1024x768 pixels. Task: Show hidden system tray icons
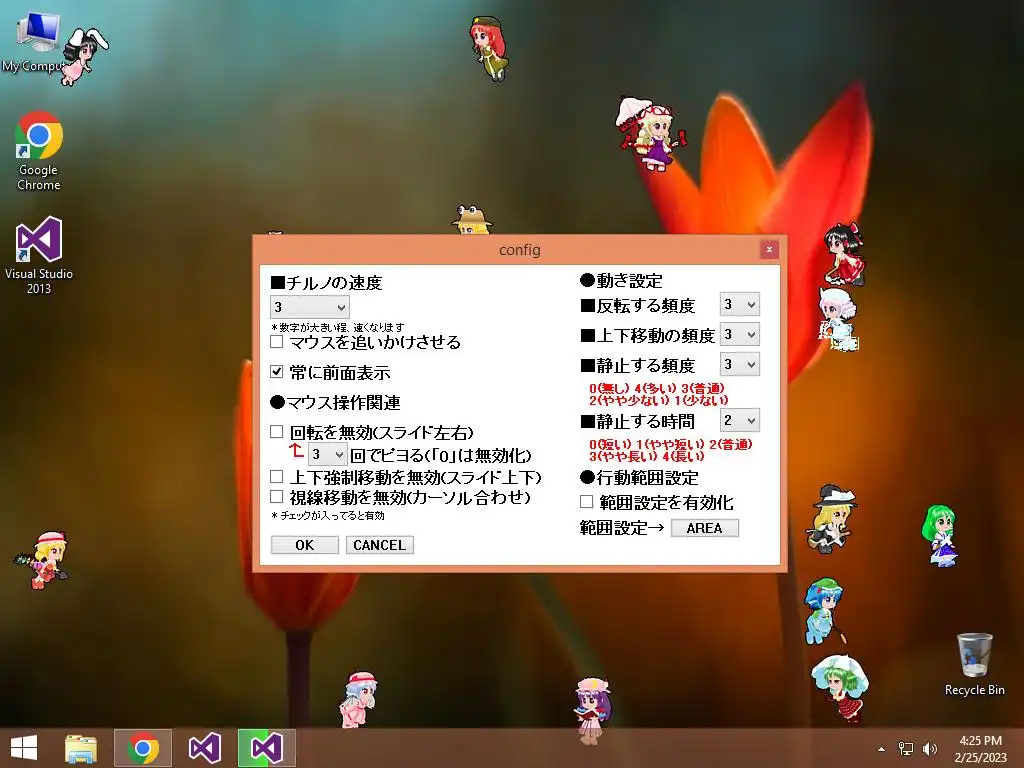click(881, 749)
